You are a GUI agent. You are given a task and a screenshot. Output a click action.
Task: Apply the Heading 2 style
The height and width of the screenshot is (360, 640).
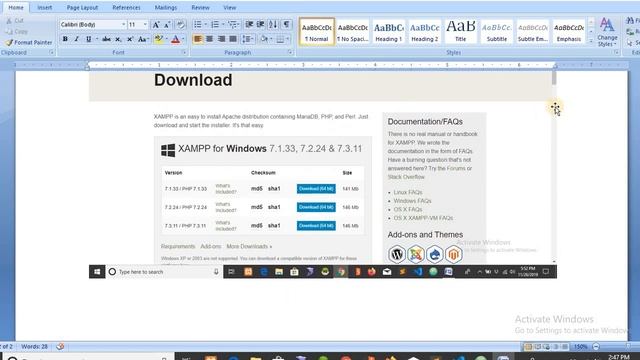(424, 31)
